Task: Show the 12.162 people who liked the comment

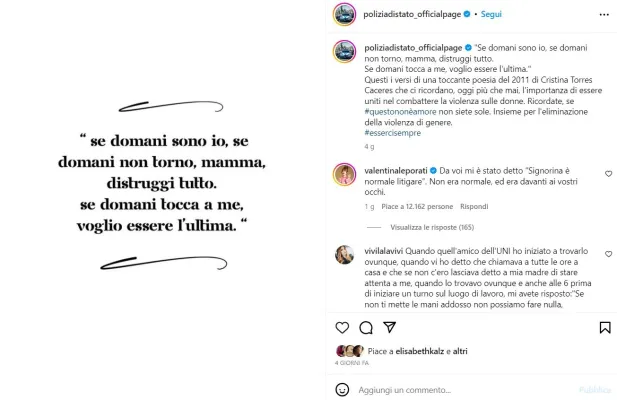Action: click(417, 206)
